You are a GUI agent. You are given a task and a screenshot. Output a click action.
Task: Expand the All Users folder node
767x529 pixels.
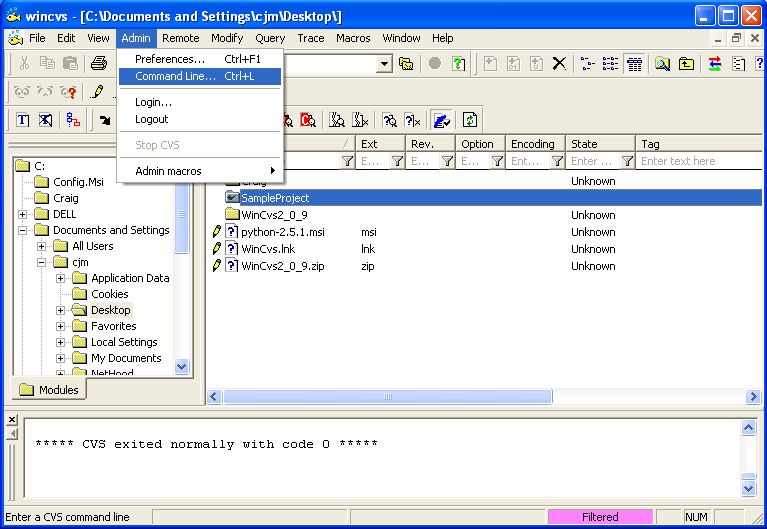click(x=42, y=246)
